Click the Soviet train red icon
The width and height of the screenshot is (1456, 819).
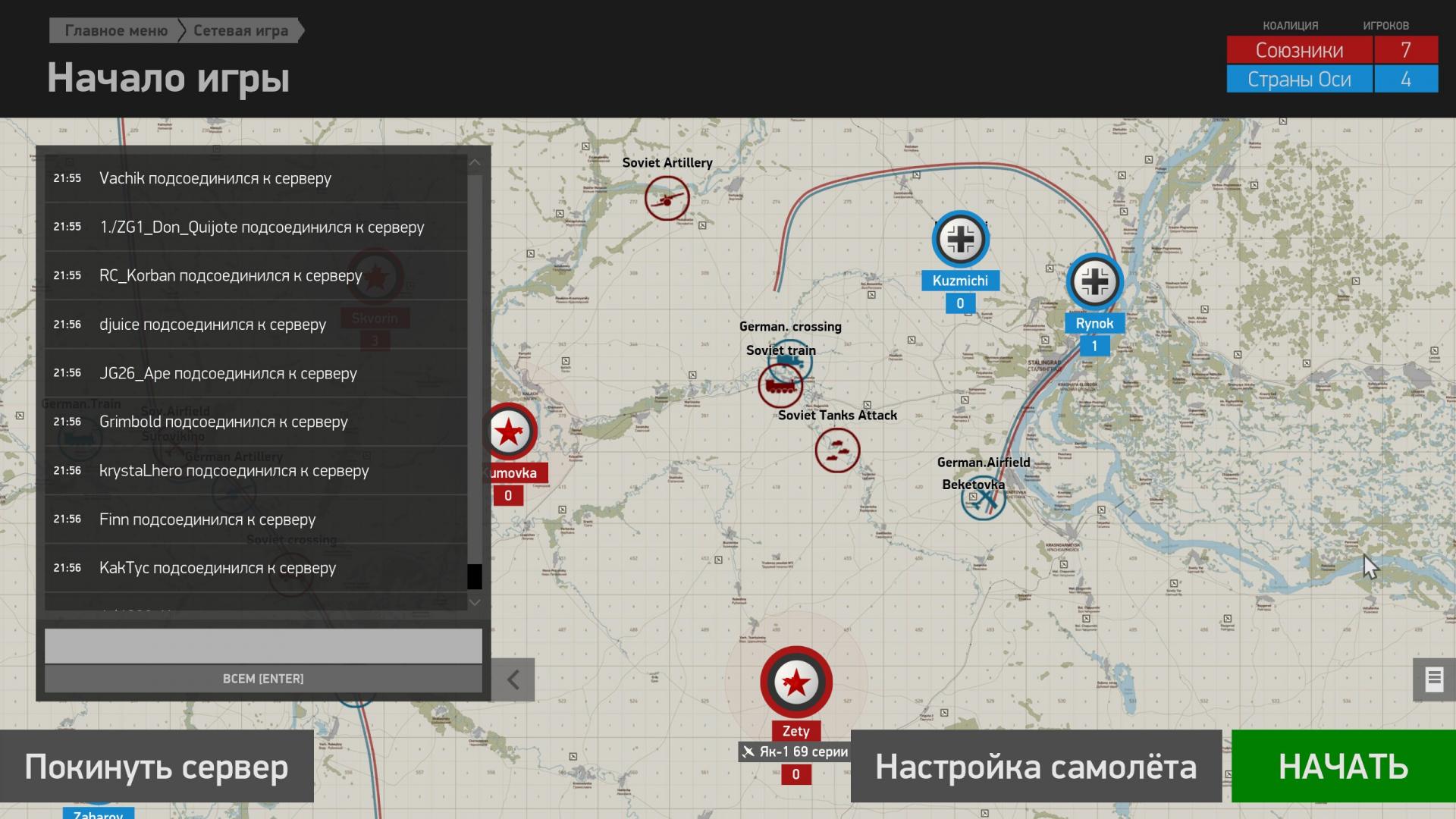tap(780, 385)
